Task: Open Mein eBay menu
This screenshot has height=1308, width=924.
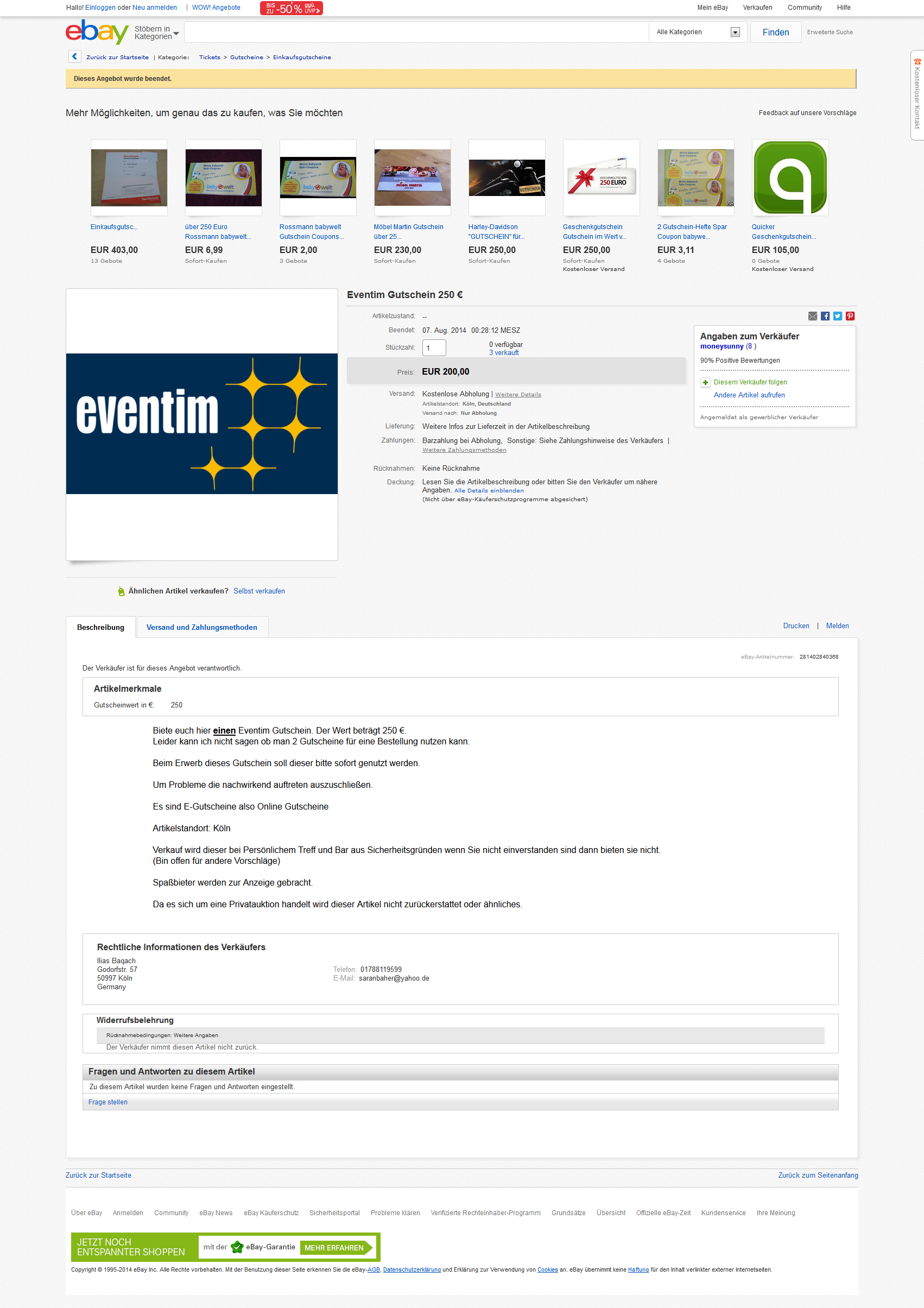Action: (712, 8)
